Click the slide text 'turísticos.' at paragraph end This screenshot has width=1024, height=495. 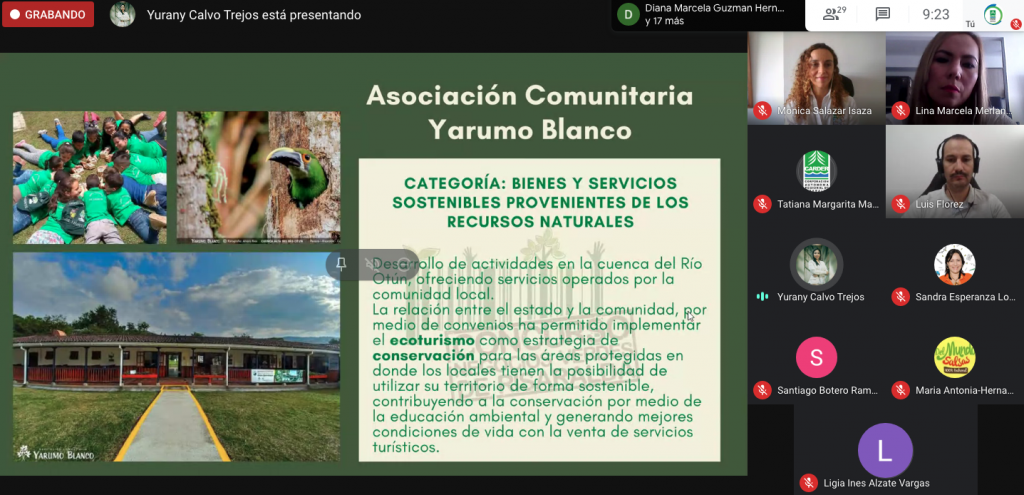coord(406,448)
